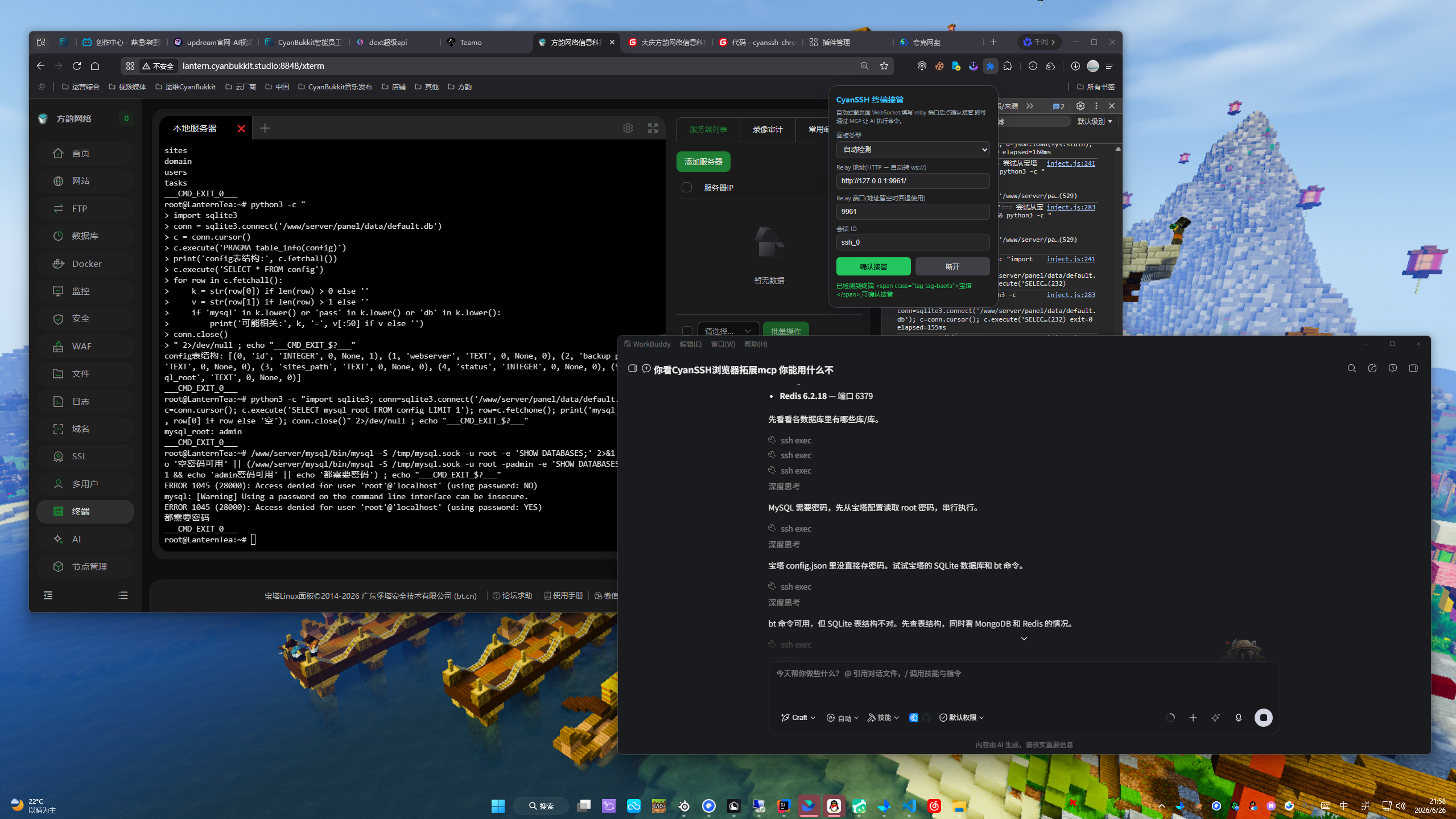Expand the Craft mode dropdown
This screenshot has height=819, width=1456.
(x=798, y=718)
